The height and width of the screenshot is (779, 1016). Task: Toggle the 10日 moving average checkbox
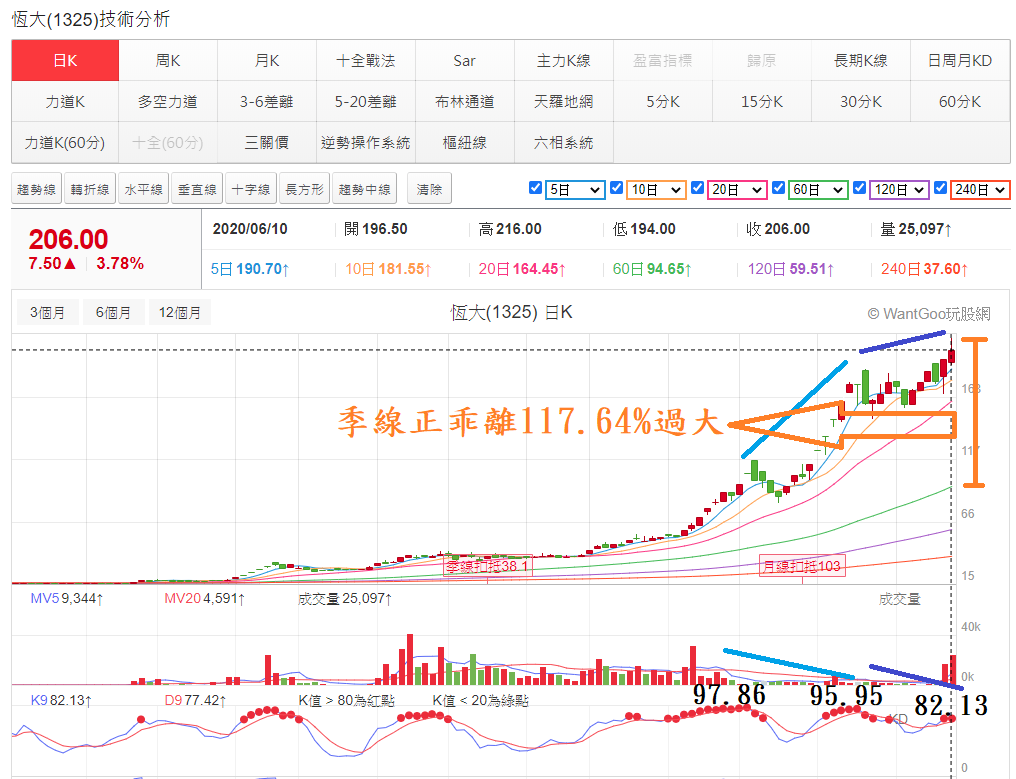(617, 188)
